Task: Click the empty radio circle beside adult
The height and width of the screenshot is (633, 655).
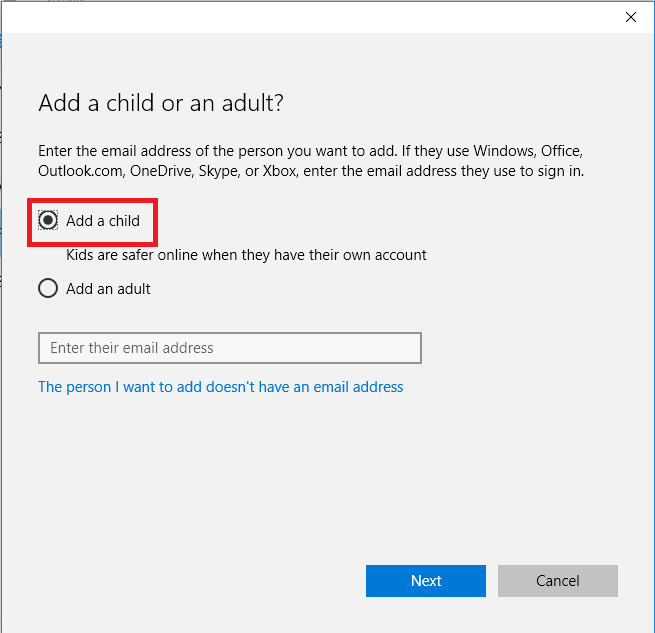Action: pyautogui.click(x=48, y=289)
